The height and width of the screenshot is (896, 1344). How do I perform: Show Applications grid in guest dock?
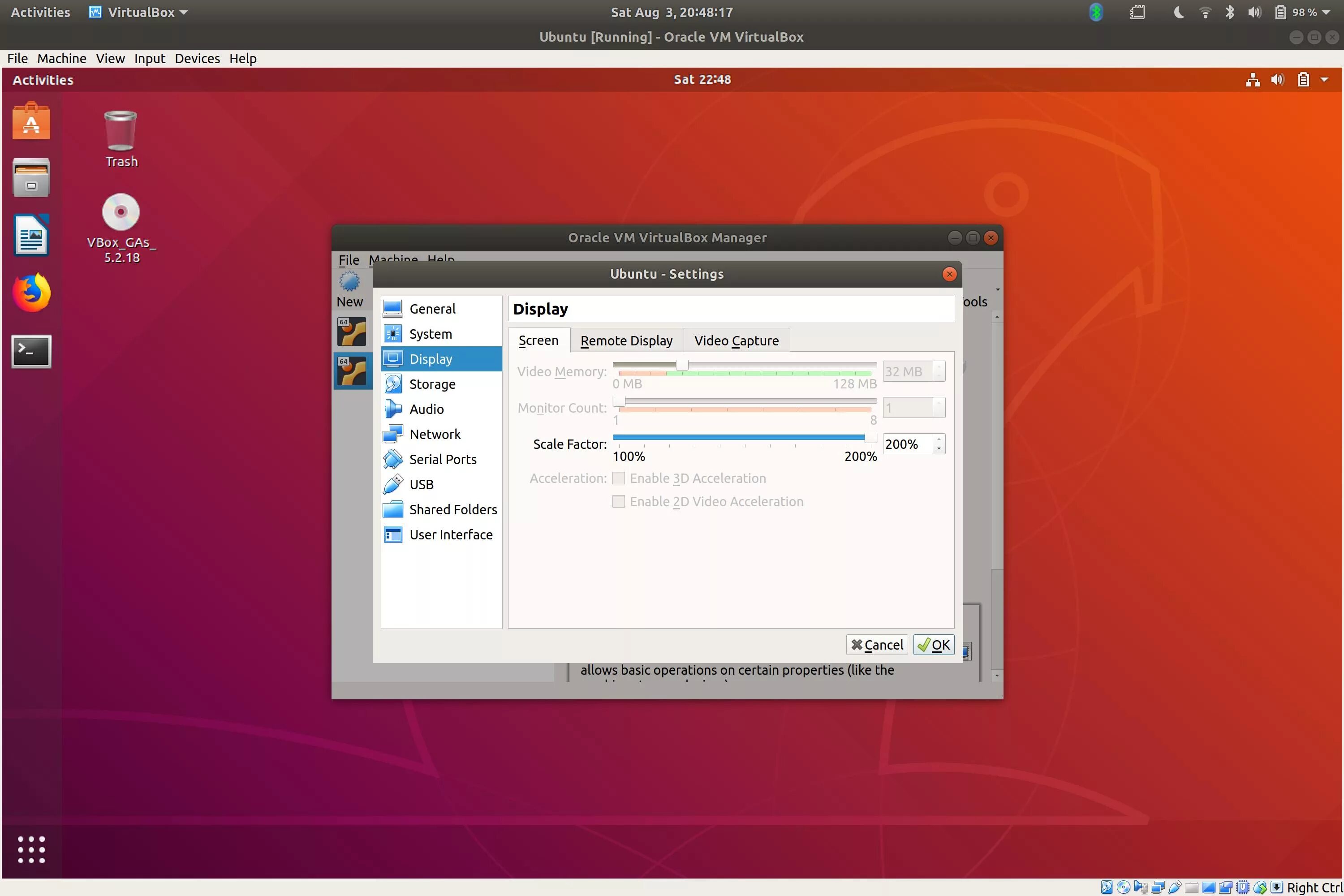(x=31, y=850)
